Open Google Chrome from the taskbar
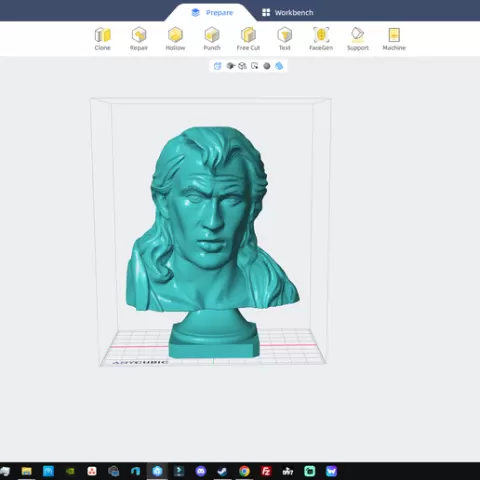This screenshot has width=480, height=480. pos(244,471)
